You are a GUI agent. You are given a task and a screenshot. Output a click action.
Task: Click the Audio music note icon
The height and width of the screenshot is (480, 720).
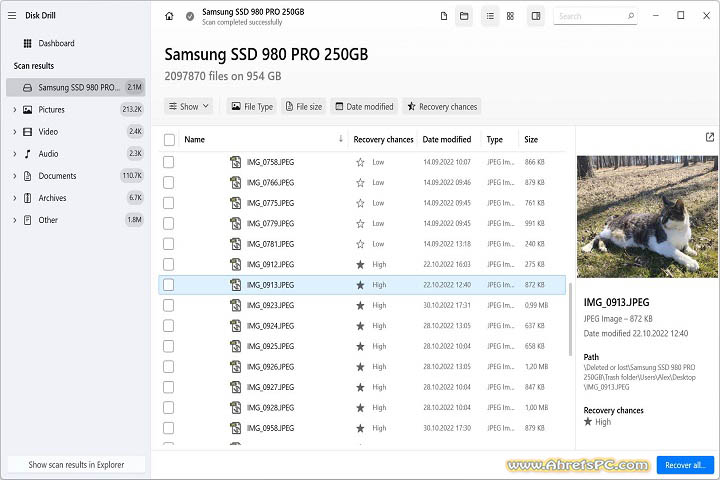(28, 154)
